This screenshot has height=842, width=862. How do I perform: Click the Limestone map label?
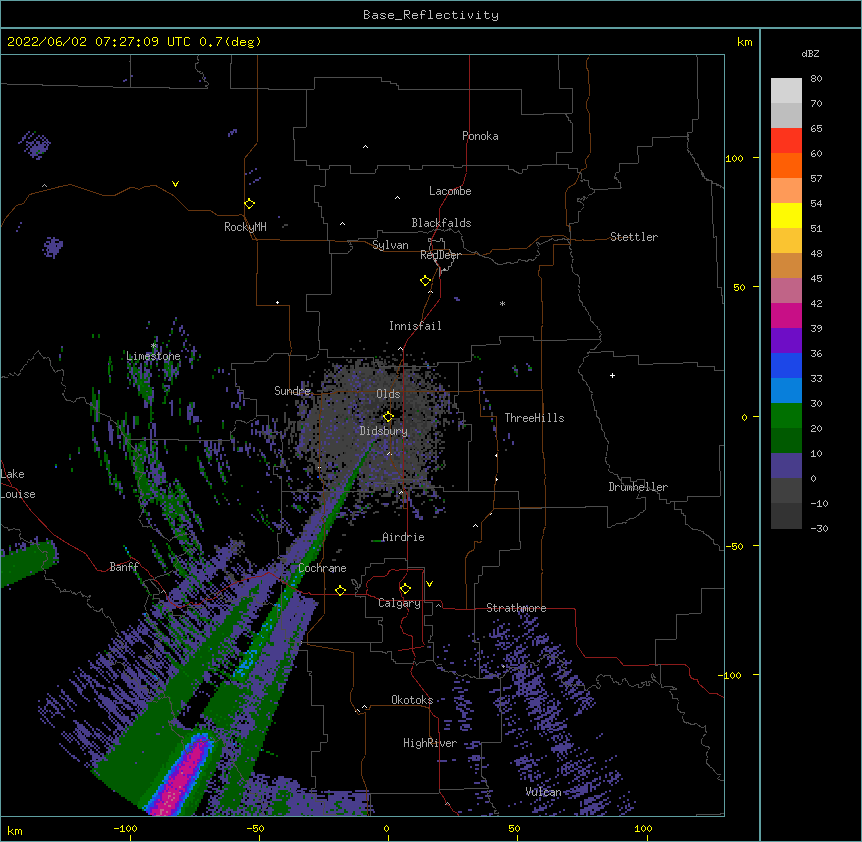coord(153,356)
